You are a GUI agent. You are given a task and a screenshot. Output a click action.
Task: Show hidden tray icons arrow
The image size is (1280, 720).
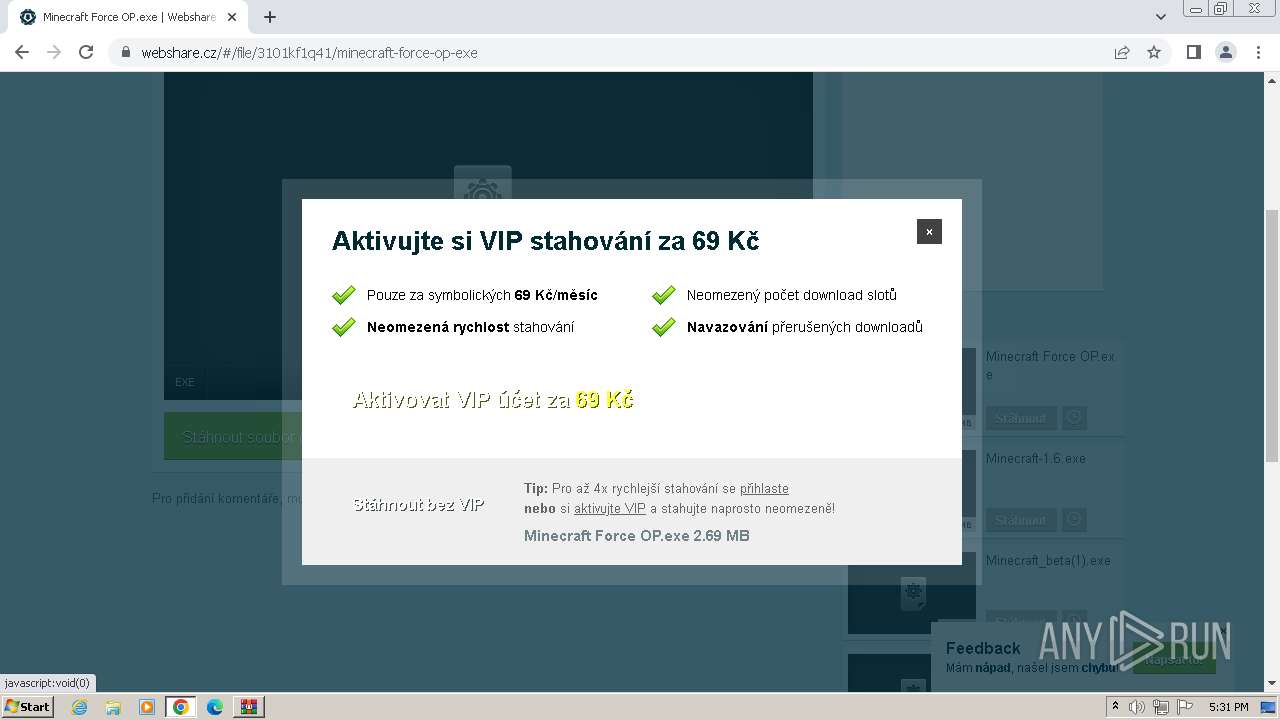click(x=1115, y=707)
